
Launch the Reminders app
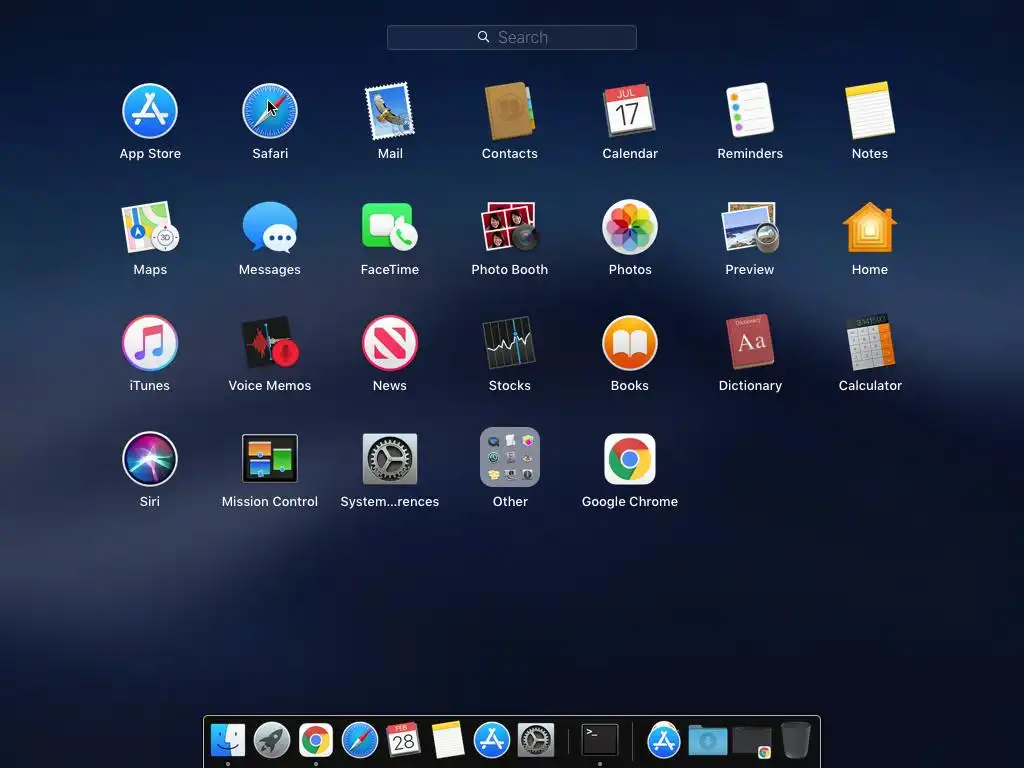pyautogui.click(x=750, y=110)
